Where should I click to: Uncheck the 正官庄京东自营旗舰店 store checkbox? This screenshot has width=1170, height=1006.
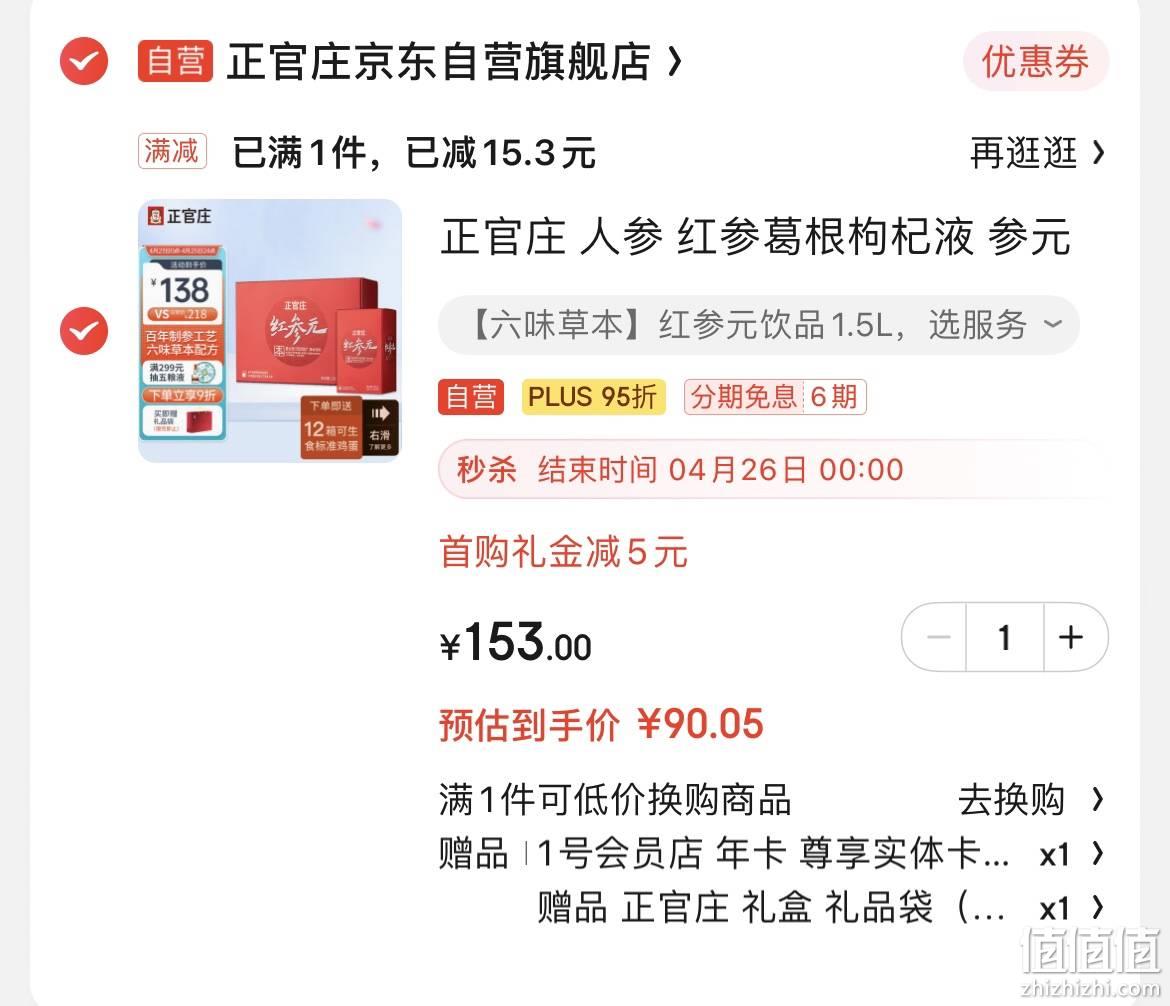[x=84, y=61]
